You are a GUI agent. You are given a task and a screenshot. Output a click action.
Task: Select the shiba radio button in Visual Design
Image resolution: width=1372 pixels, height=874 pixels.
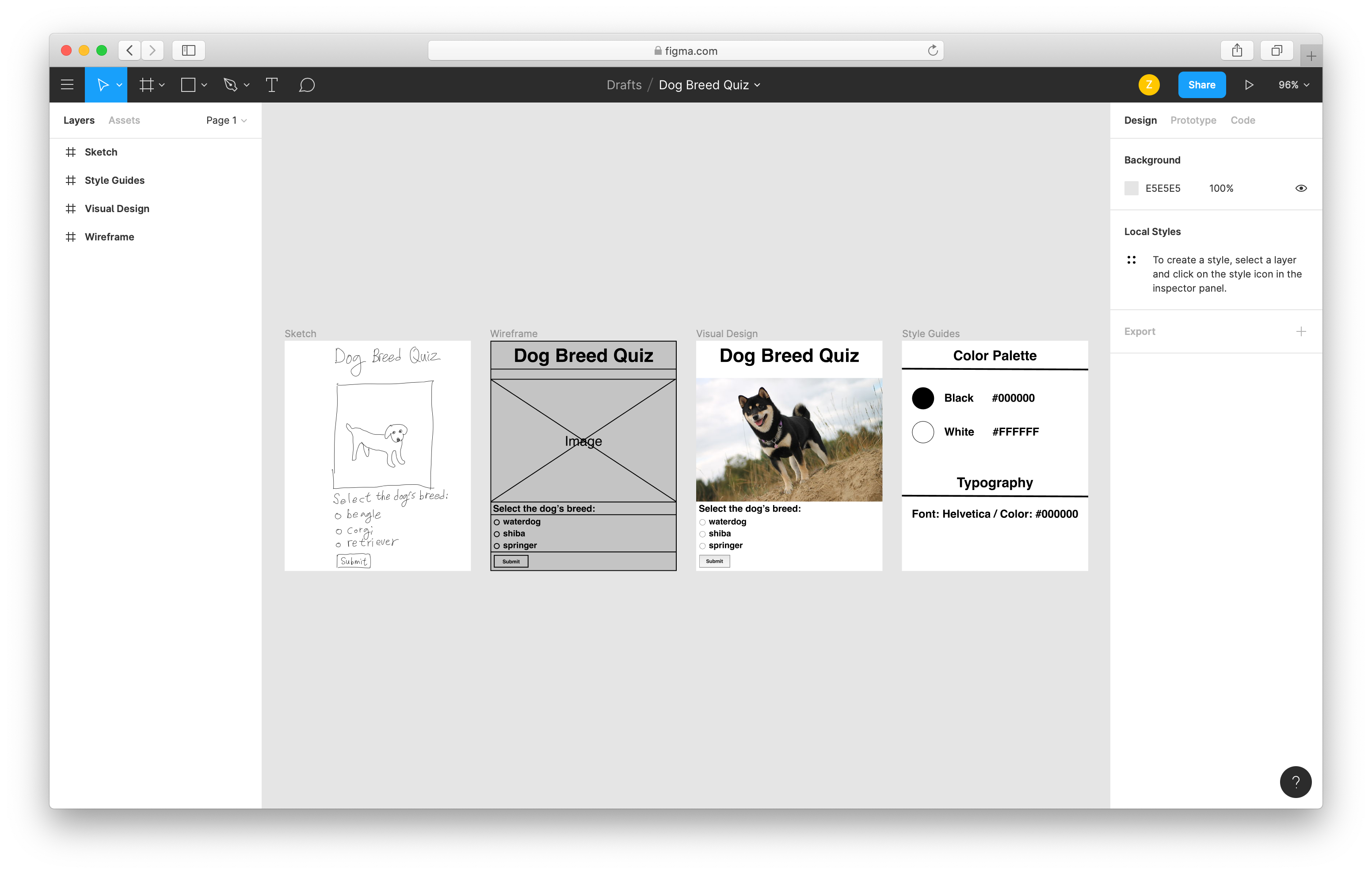coord(702,534)
